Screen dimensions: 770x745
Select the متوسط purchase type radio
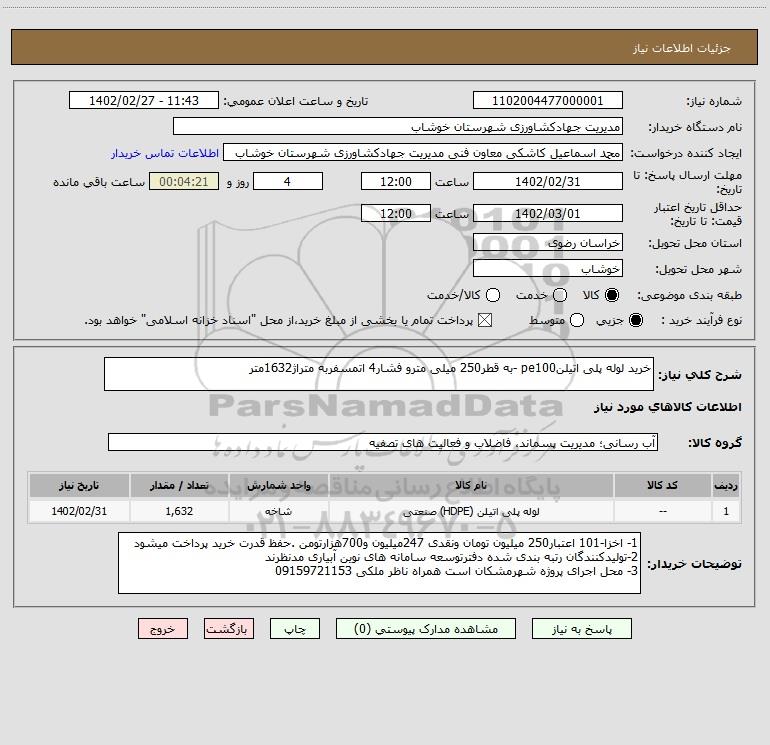(577, 320)
